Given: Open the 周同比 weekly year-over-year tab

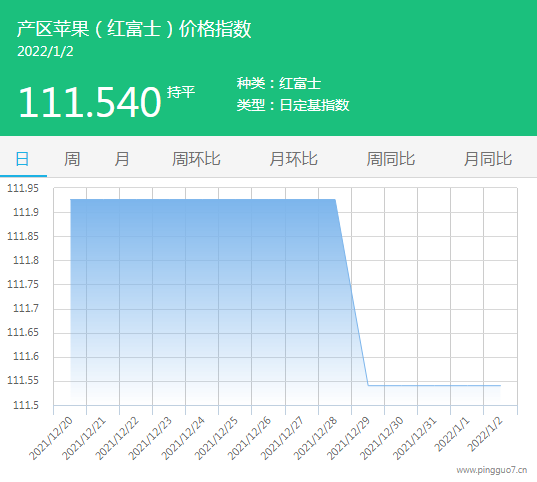Looking at the screenshot, I should 391,159.
